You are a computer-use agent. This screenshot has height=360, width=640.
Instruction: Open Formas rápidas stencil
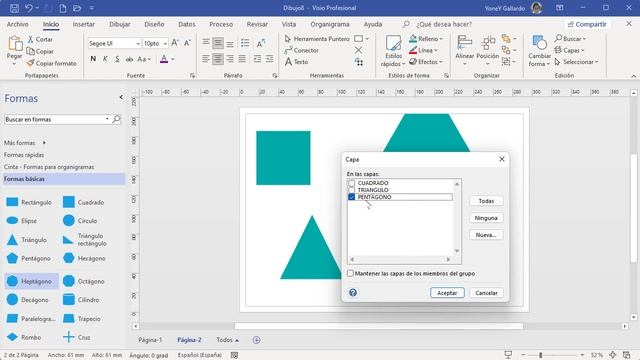(x=24, y=155)
